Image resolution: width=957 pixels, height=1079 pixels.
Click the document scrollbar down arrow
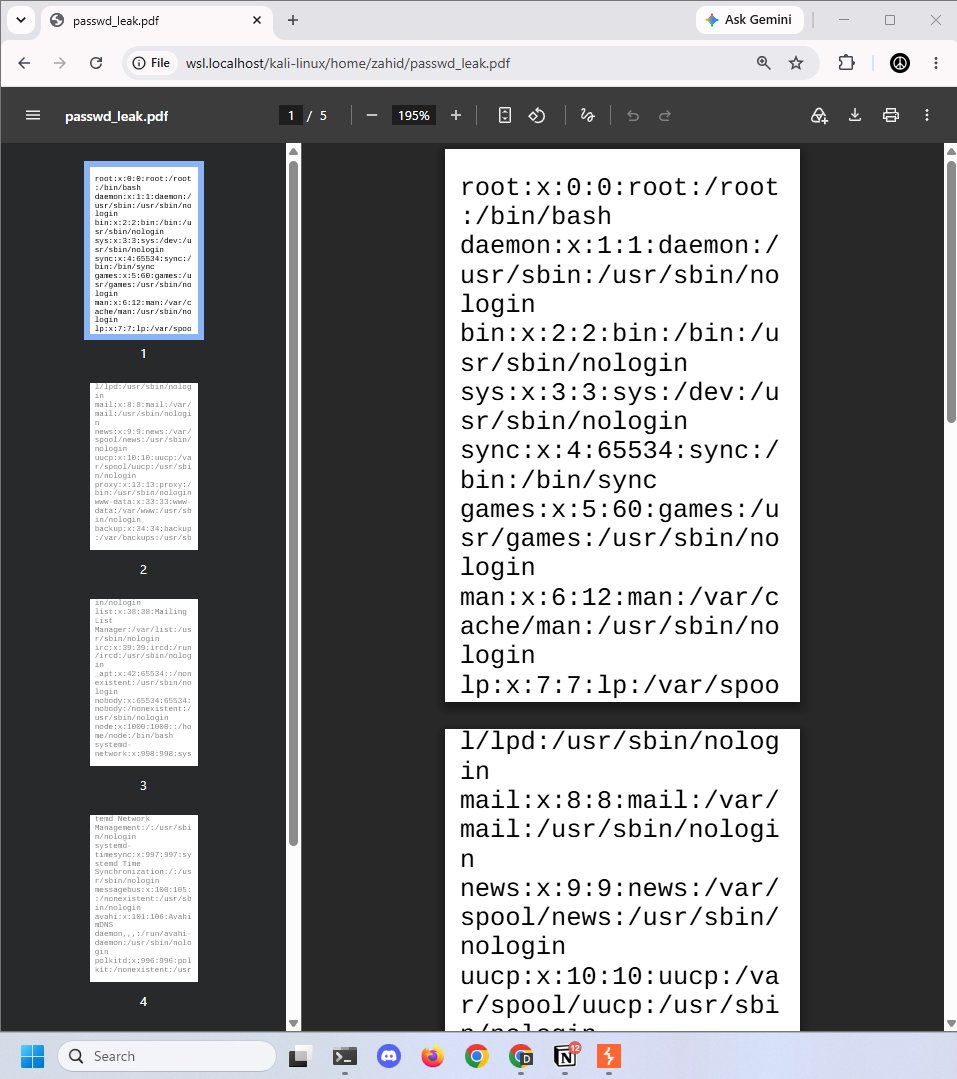point(951,1023)
